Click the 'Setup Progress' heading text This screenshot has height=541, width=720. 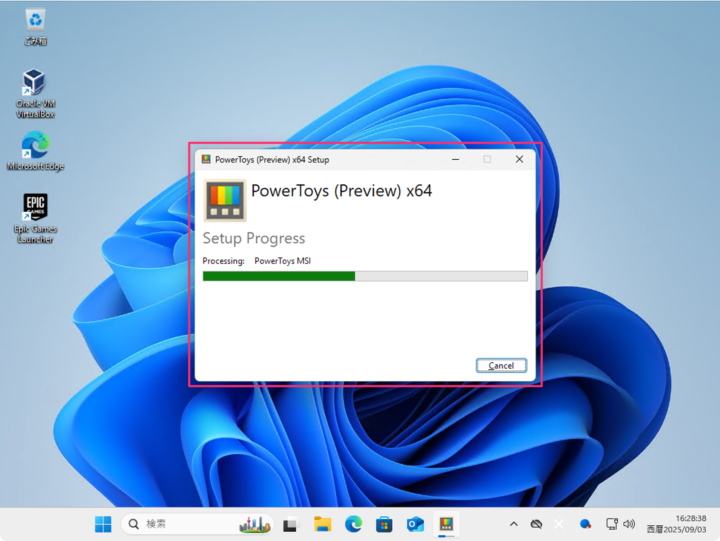pos(254,238)
